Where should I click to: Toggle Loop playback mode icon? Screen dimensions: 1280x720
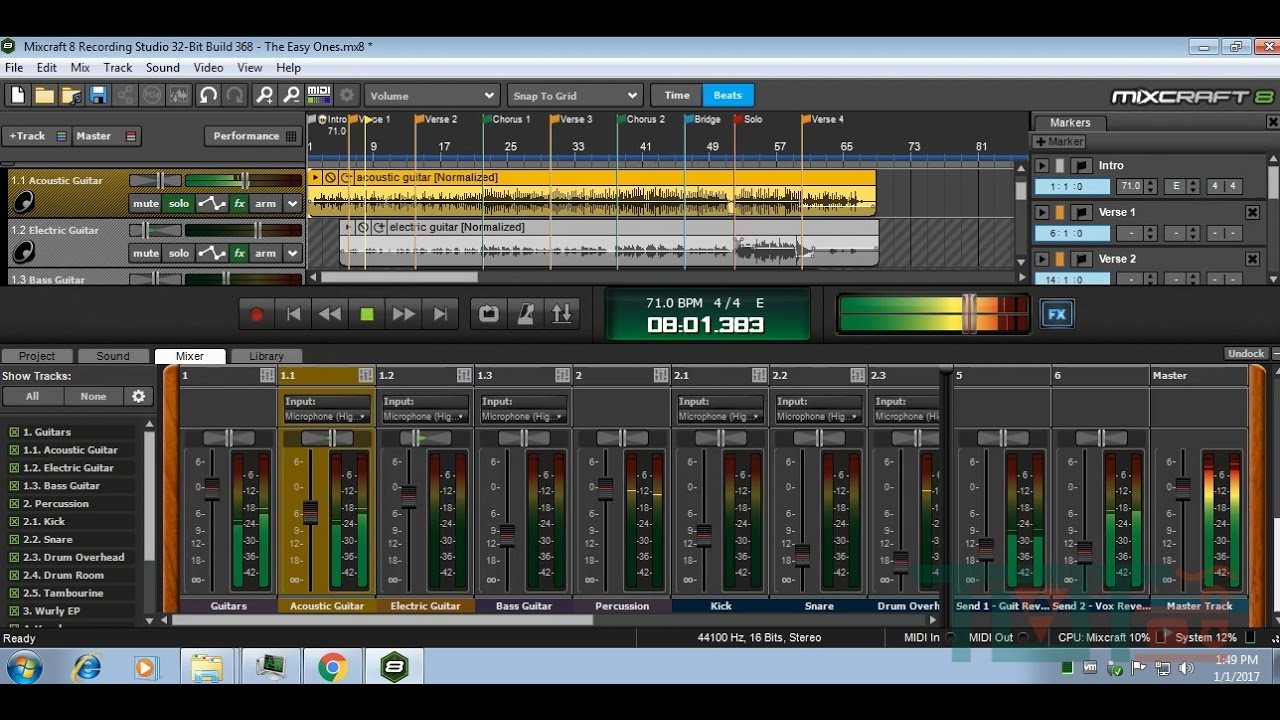click(x=488, y=314)
